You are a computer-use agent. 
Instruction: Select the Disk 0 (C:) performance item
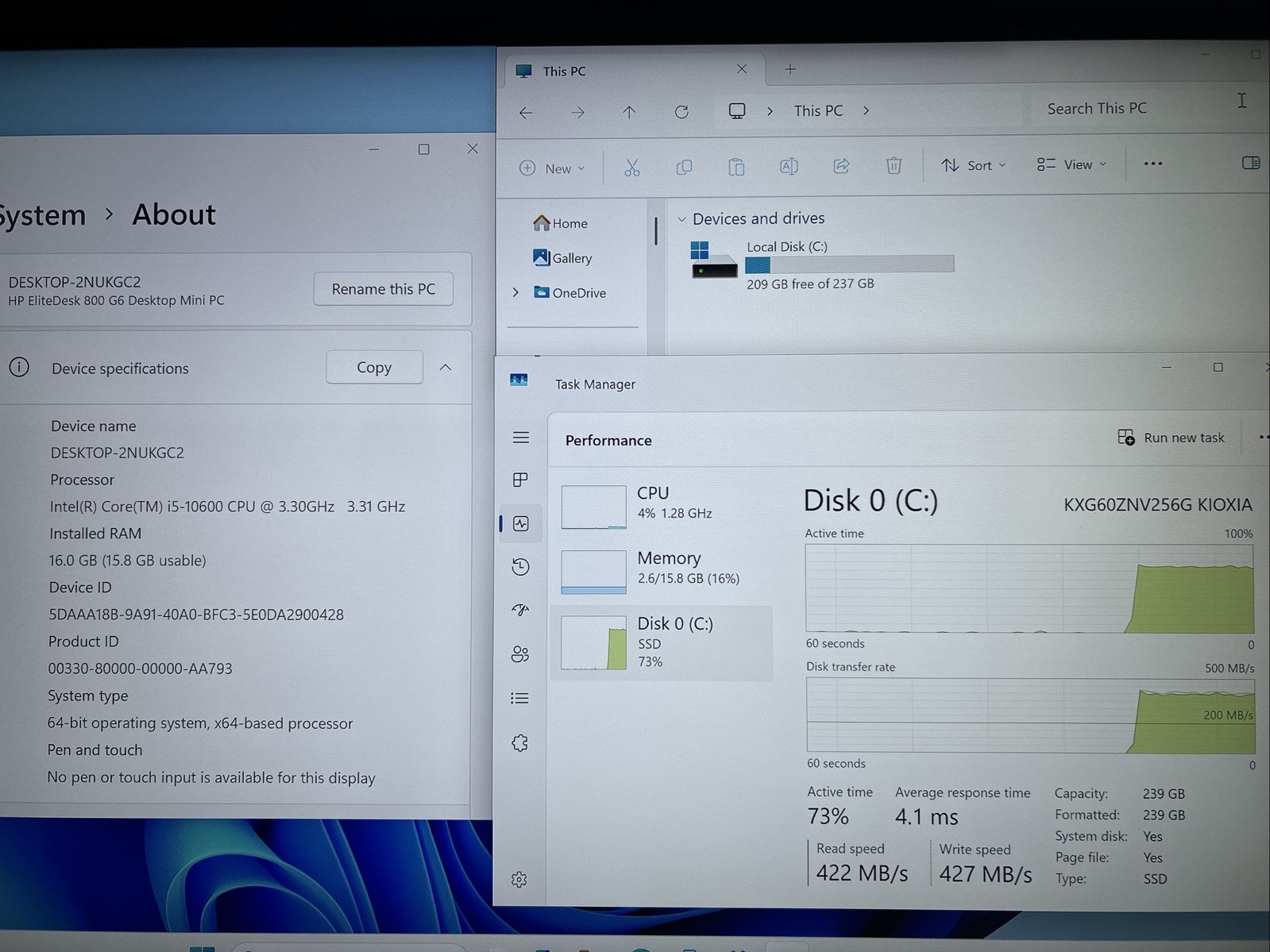(x=662, y=642)
